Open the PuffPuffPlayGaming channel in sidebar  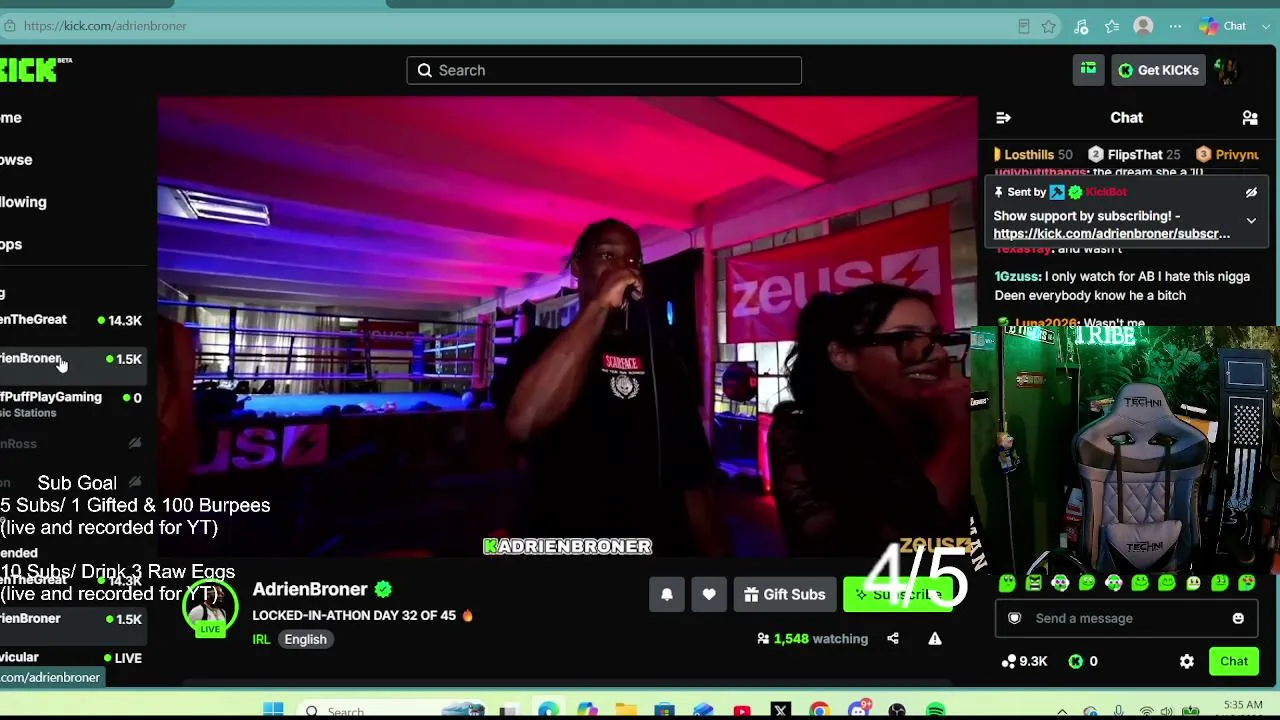72,404
